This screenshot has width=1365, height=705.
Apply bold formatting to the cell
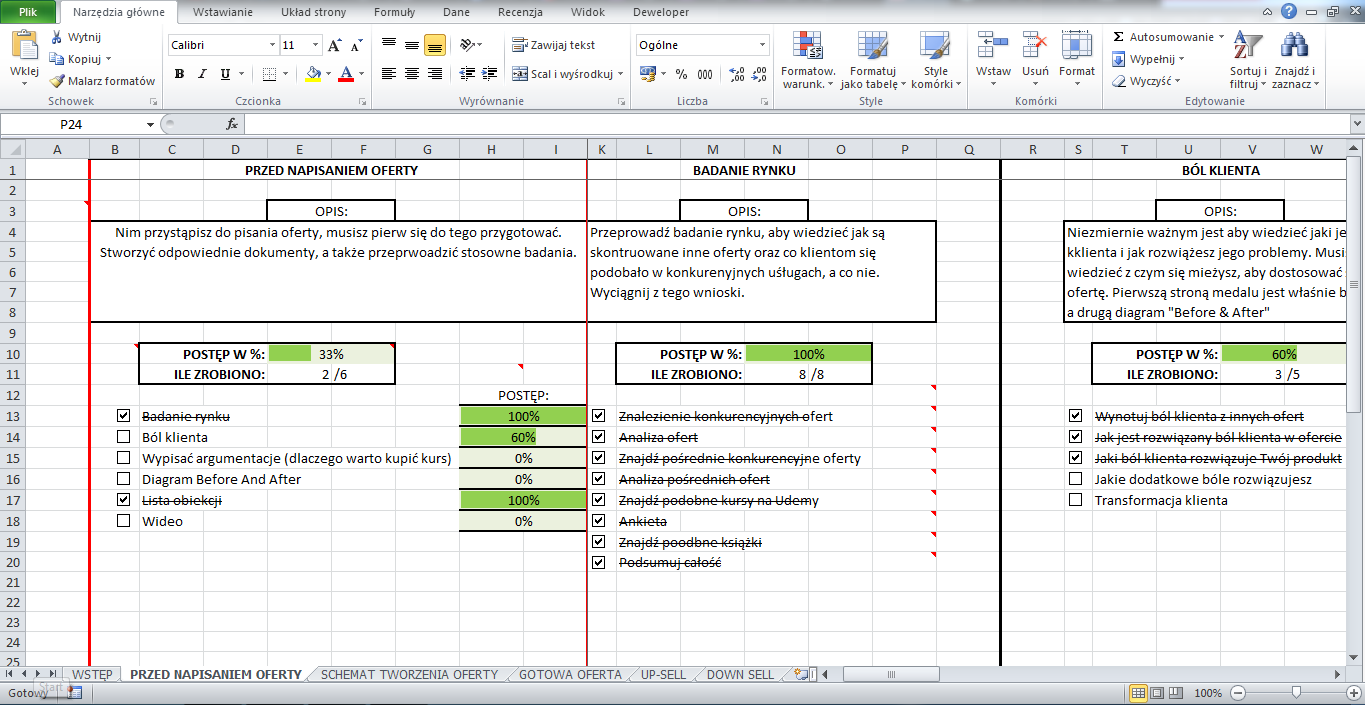click(180, 74)
